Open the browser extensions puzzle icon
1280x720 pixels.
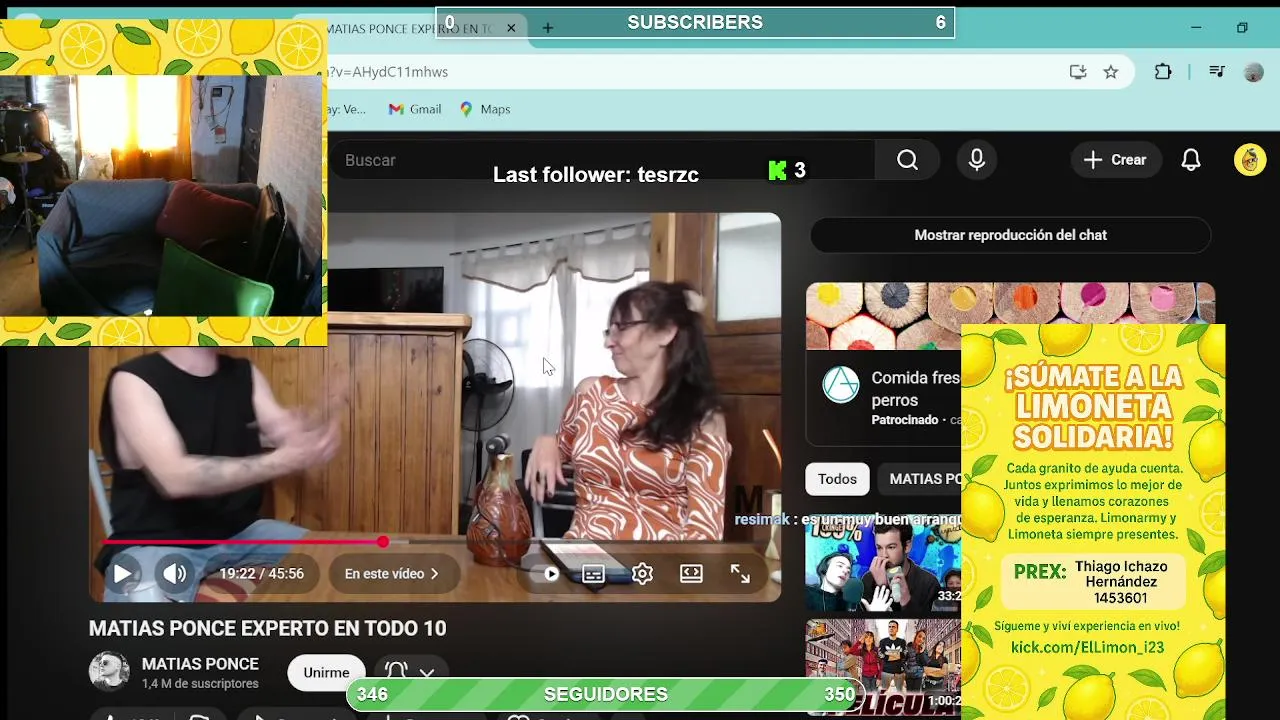tap(1163, 72)
